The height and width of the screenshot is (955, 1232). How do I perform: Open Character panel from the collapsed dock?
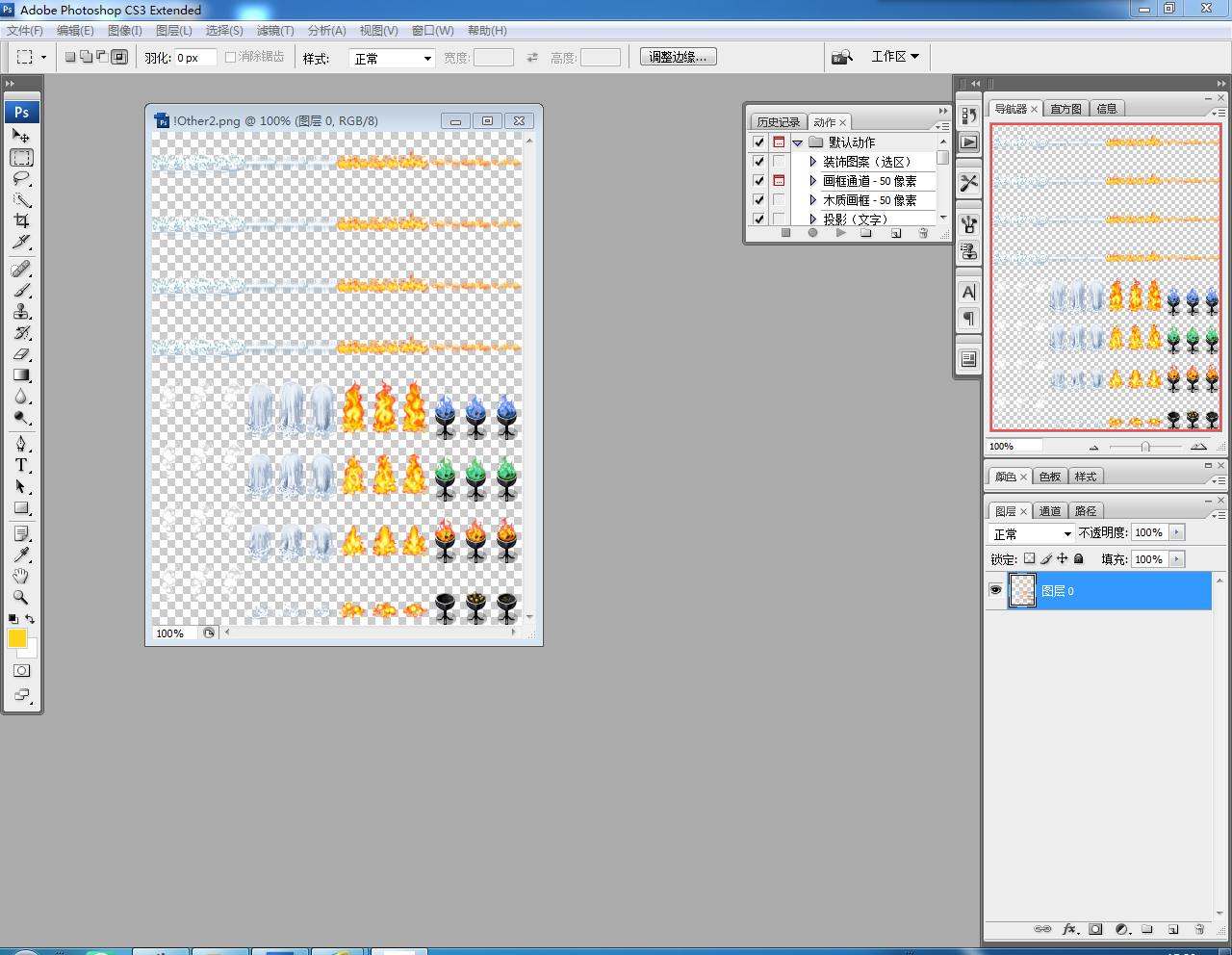(x=968, y=292)
